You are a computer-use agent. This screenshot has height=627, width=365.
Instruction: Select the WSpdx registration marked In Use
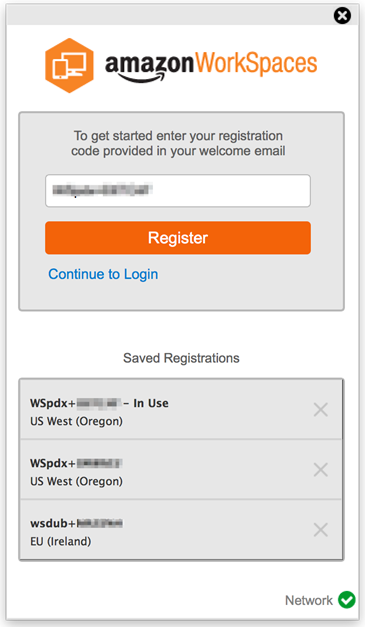[181, 409]
